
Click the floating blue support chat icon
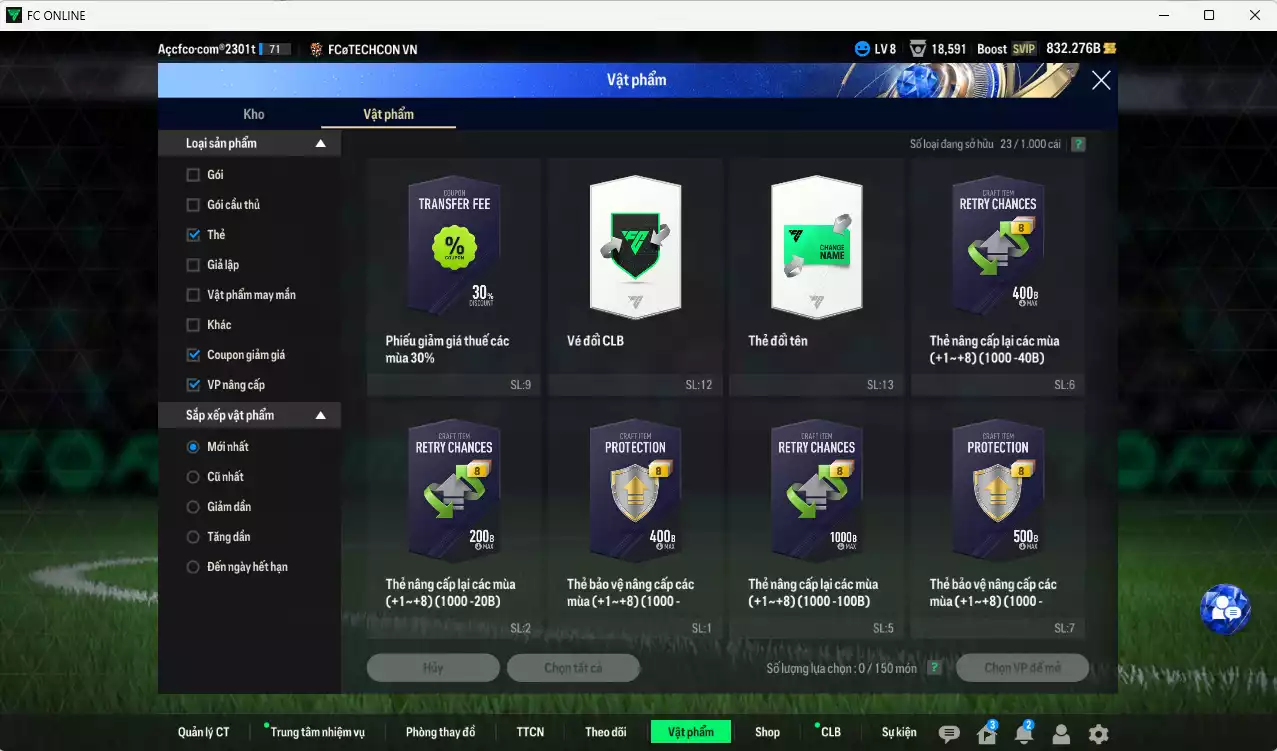click(1225, 609)
